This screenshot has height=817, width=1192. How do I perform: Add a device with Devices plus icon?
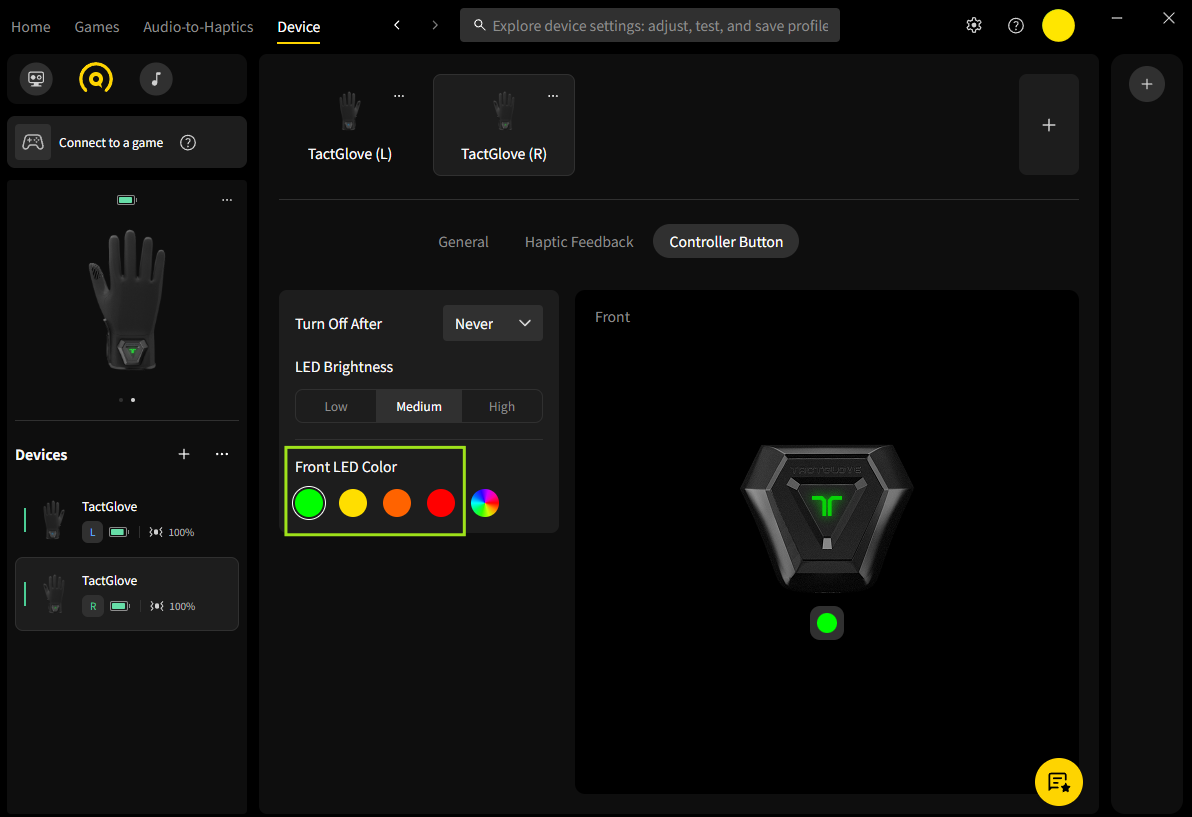[184, 454]
